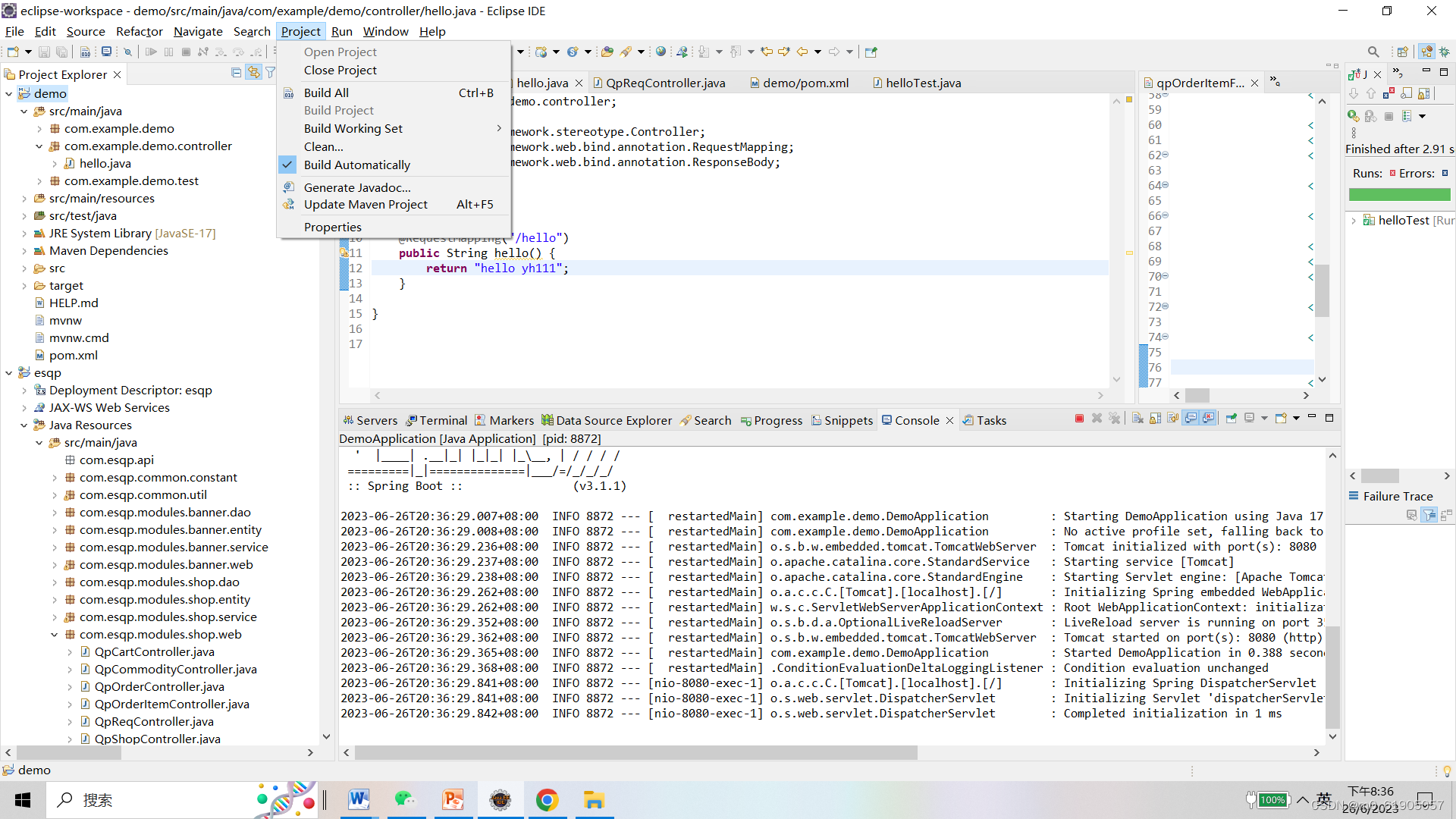Image resolution: width=1456 pixels, height=819 pixels.
Task: Open the Search dialog from the toolbar
Action: [1374, 52]
